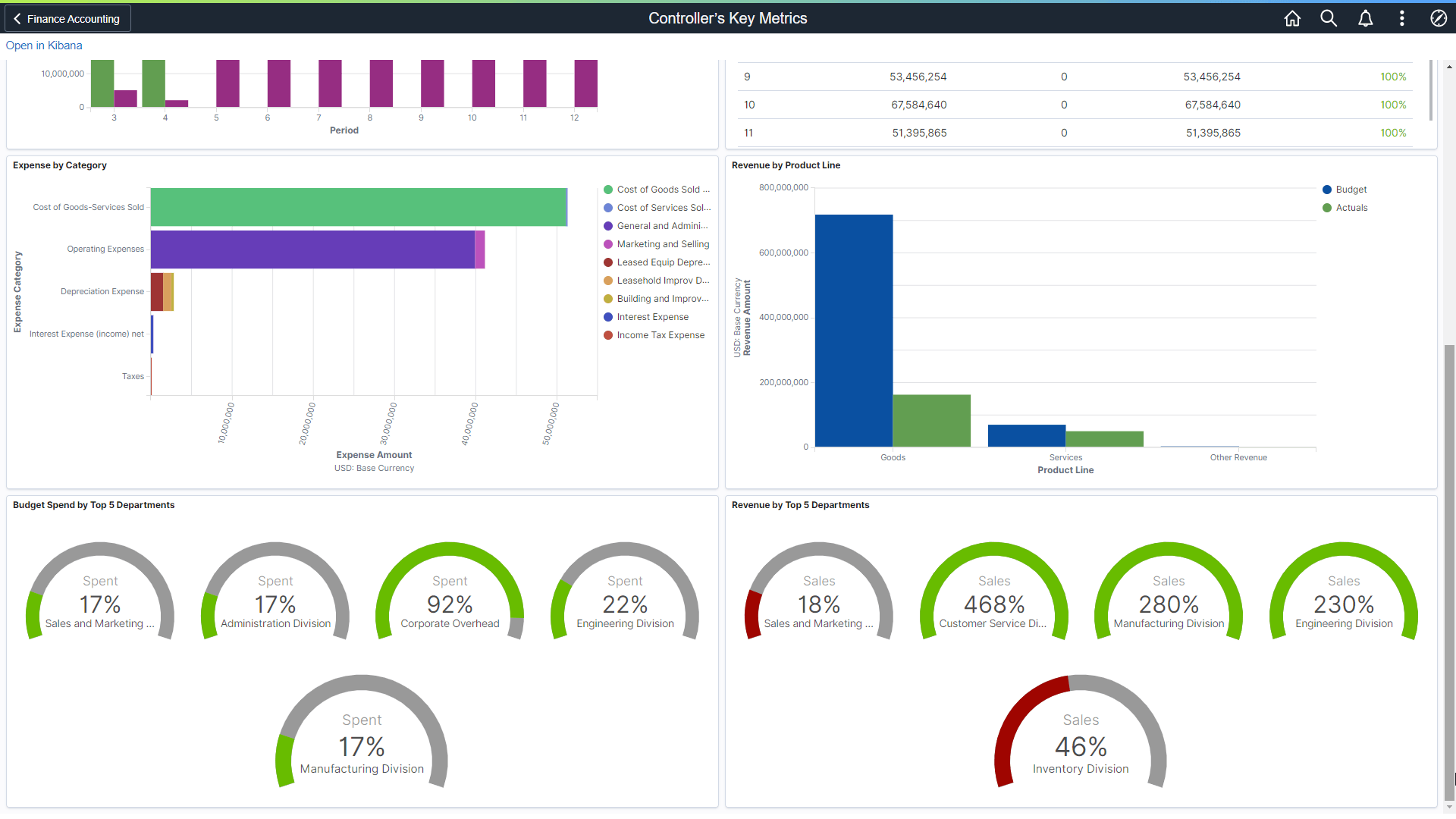Open the NavBar compass icon
This screenshot has height=819, width=1456.
tap(1439, 18)
